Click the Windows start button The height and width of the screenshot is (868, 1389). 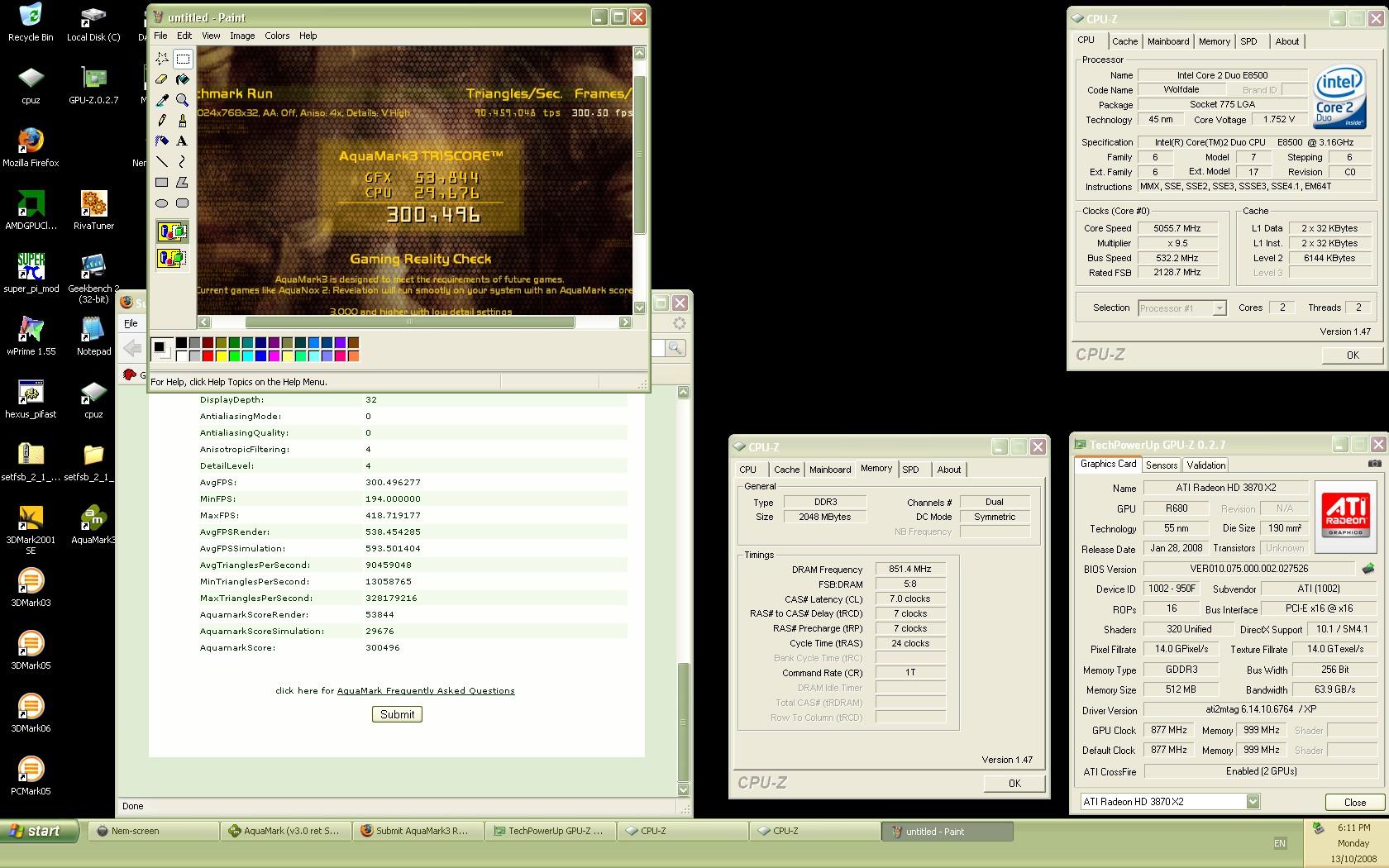pyautogui.click(x=40, y=831)
